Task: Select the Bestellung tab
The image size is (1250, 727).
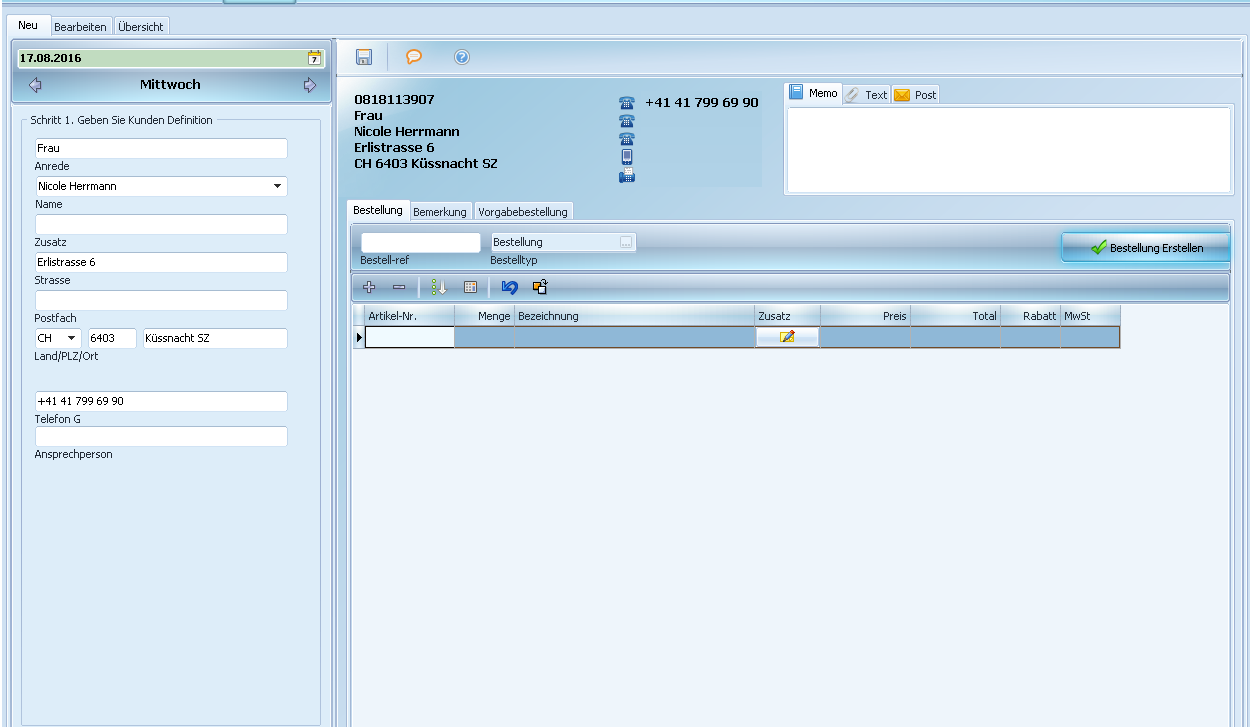Action: 378,210
